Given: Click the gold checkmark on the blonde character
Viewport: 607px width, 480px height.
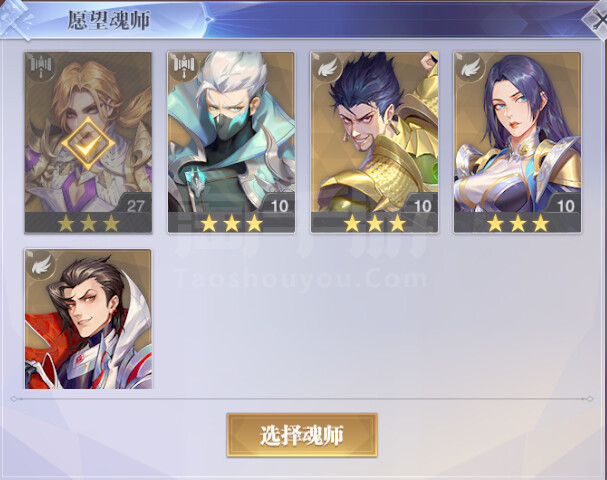Looking at the screenshot, I should pos(88,144).
